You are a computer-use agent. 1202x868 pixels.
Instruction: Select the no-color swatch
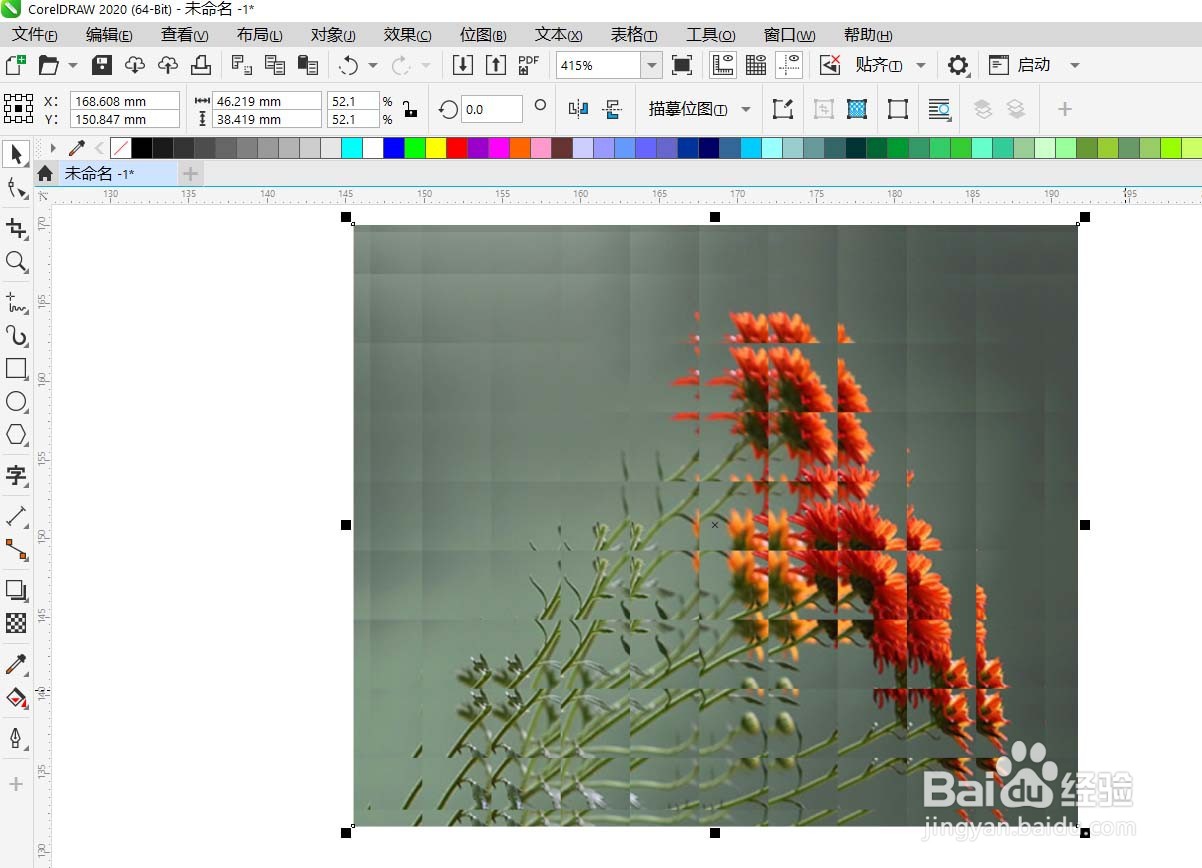(120, 148)
